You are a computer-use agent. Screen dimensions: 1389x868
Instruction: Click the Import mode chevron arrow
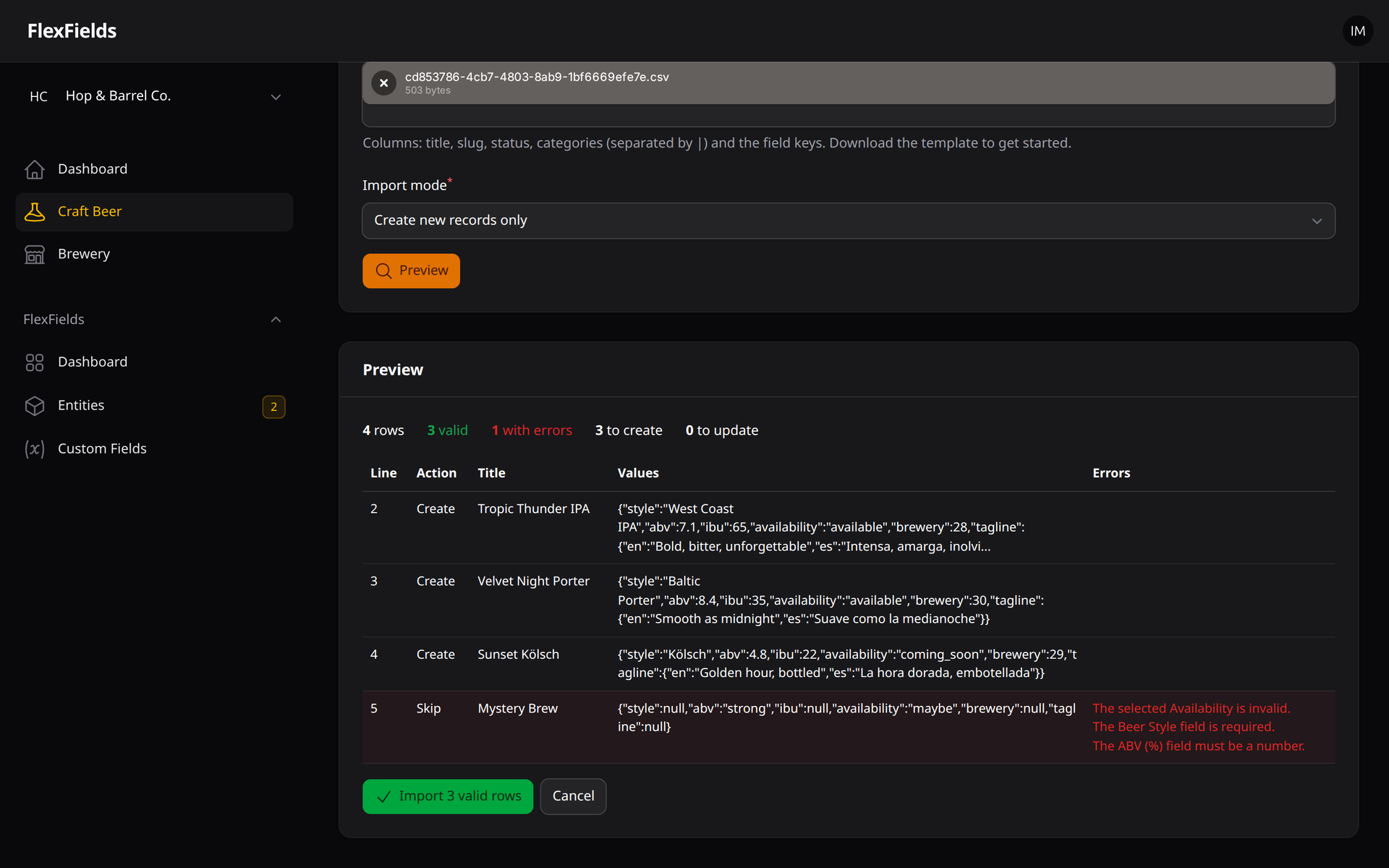click(1317, 221)
